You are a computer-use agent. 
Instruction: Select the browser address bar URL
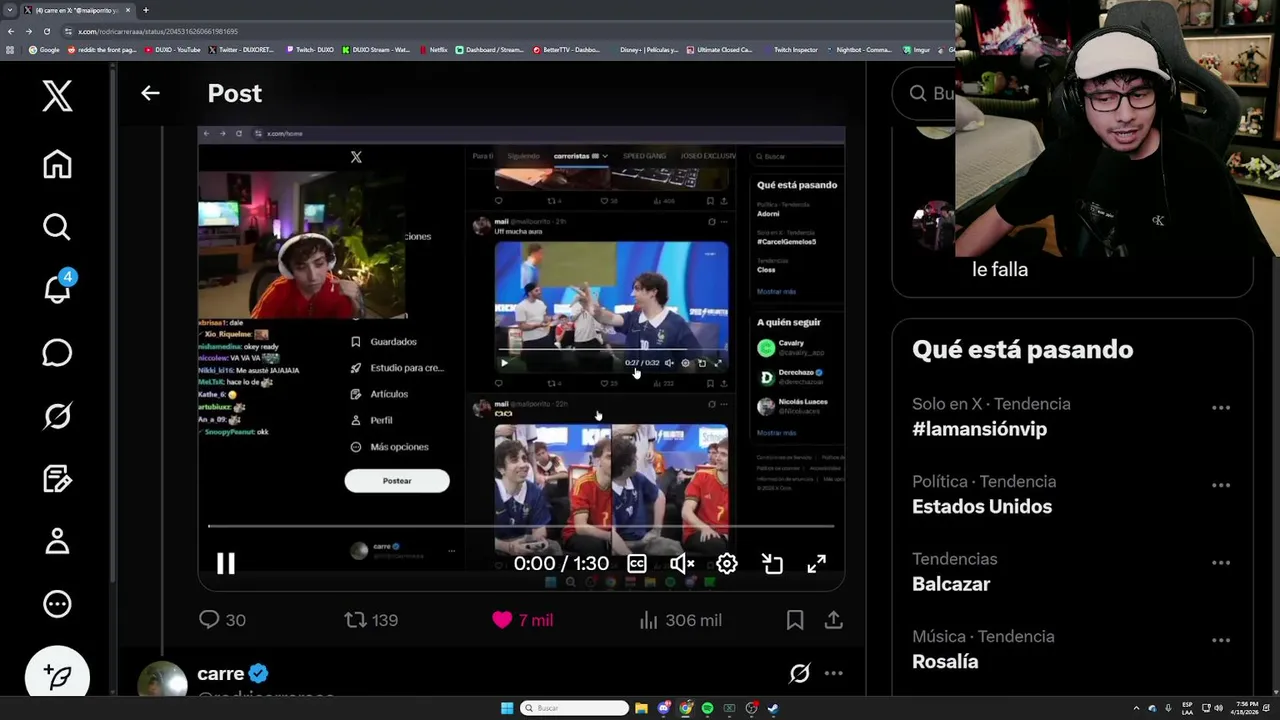[160, 31]
